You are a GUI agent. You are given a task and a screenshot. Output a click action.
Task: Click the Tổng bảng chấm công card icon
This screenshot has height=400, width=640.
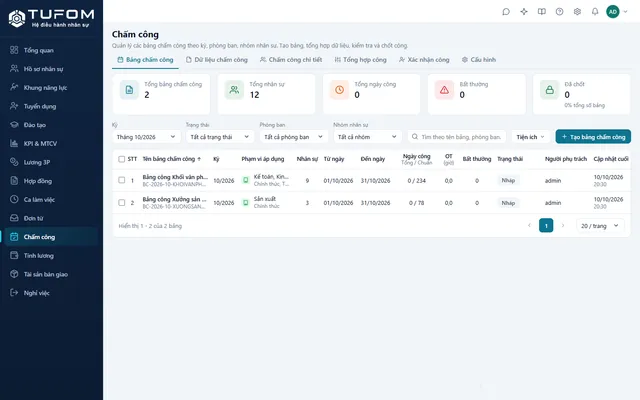coord(129,90)
